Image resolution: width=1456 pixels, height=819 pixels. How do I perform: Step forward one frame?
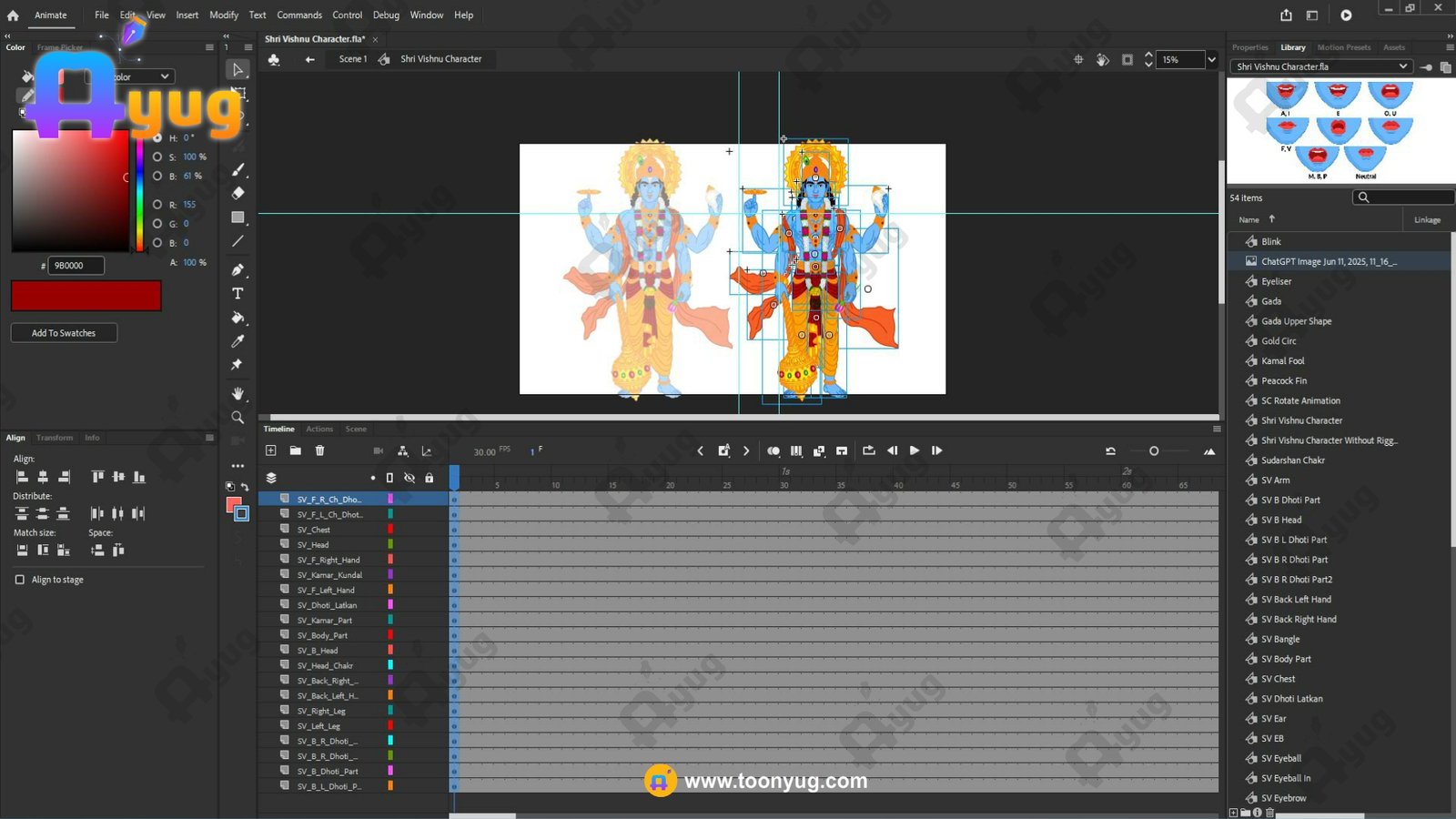pyautogui.click(x=936, y=450)
